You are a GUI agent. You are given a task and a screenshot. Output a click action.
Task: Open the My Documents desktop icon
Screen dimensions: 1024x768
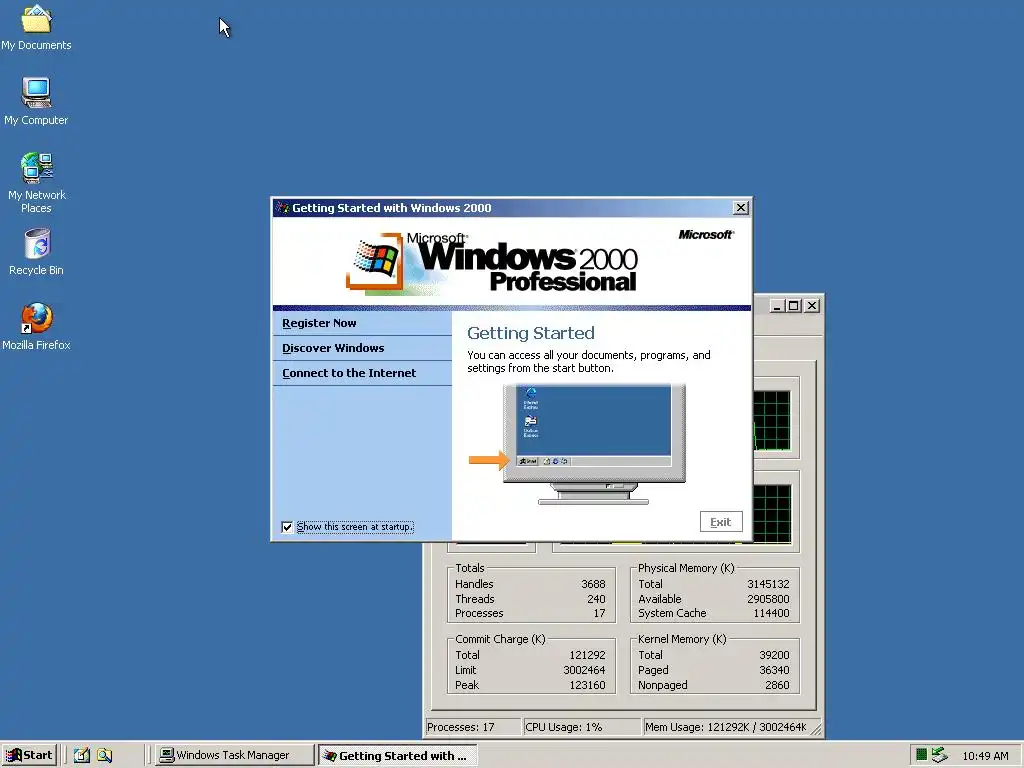coord(37,27)
